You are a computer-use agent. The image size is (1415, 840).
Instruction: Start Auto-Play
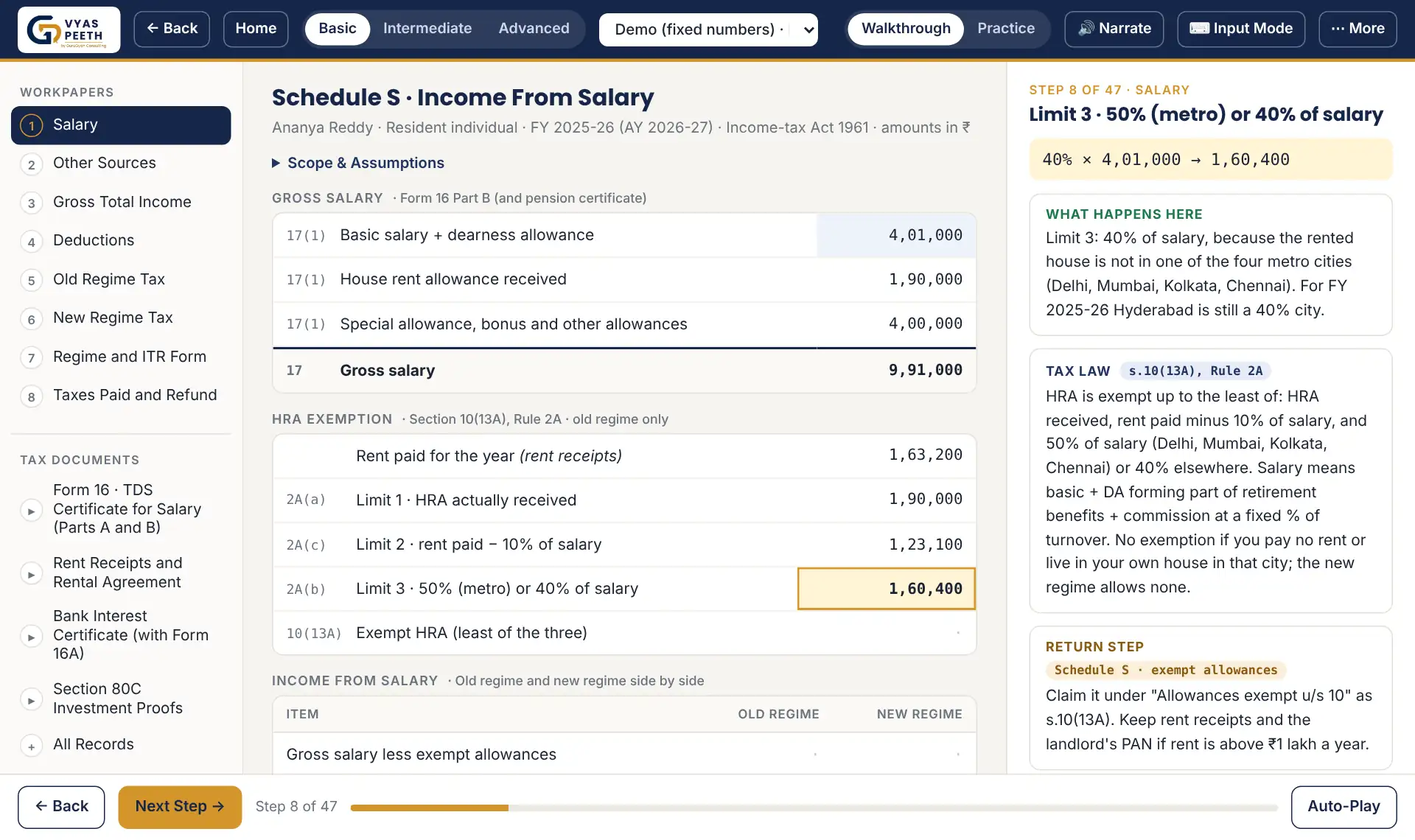tap(1344, 807)
